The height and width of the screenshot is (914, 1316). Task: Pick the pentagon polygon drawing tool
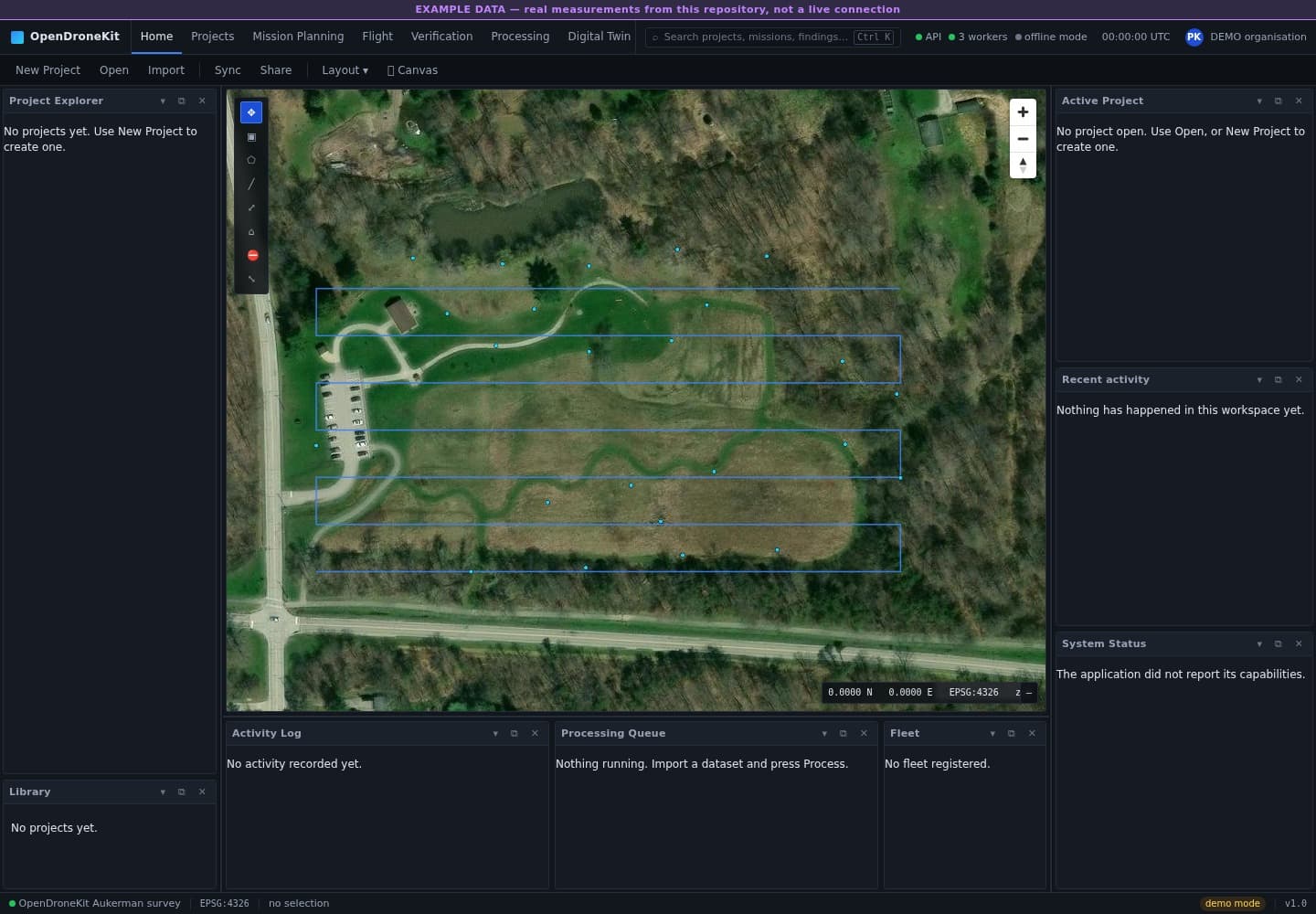(x=251, y=160)
